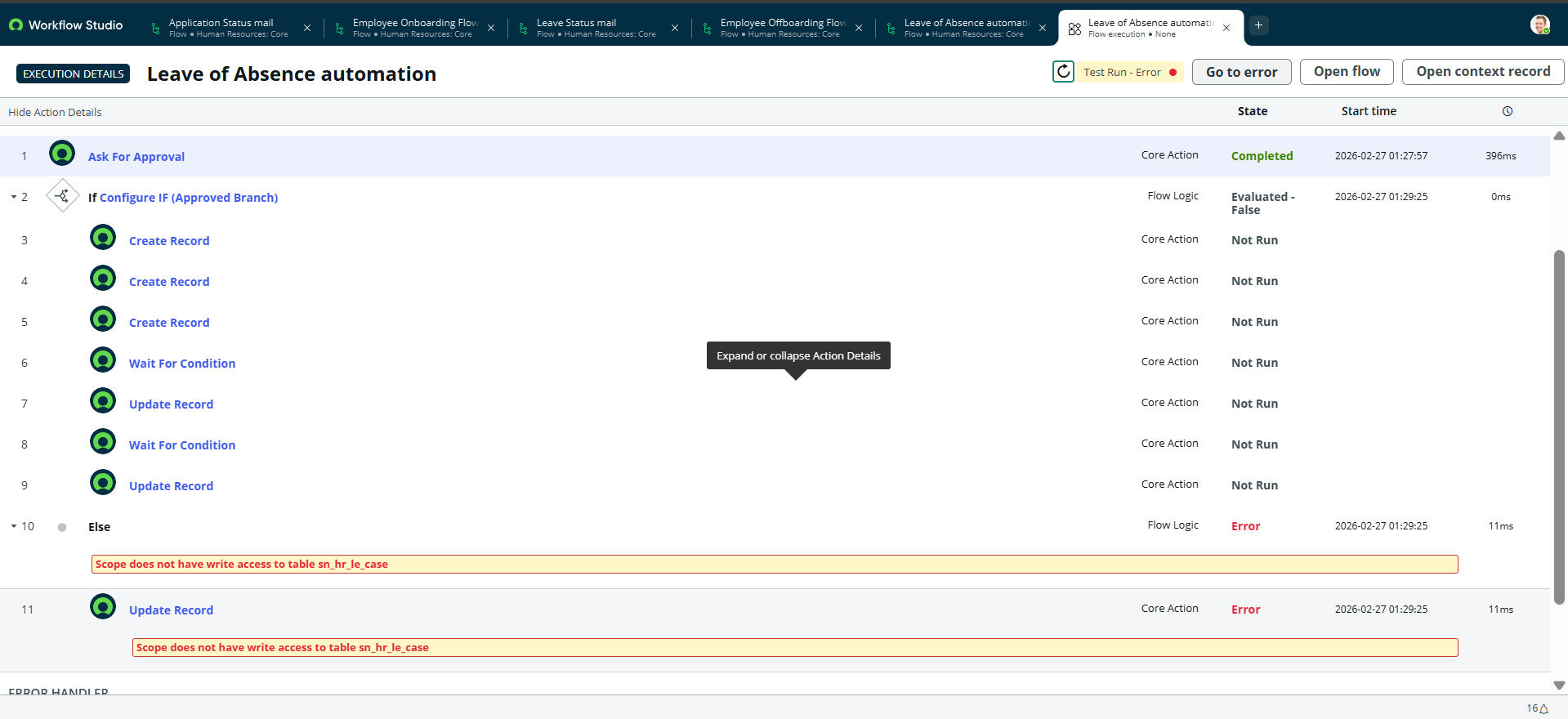Click the scope error message under Else
Image resolution: width=1568 pixels, height=719 pixels.
[775, 564]
